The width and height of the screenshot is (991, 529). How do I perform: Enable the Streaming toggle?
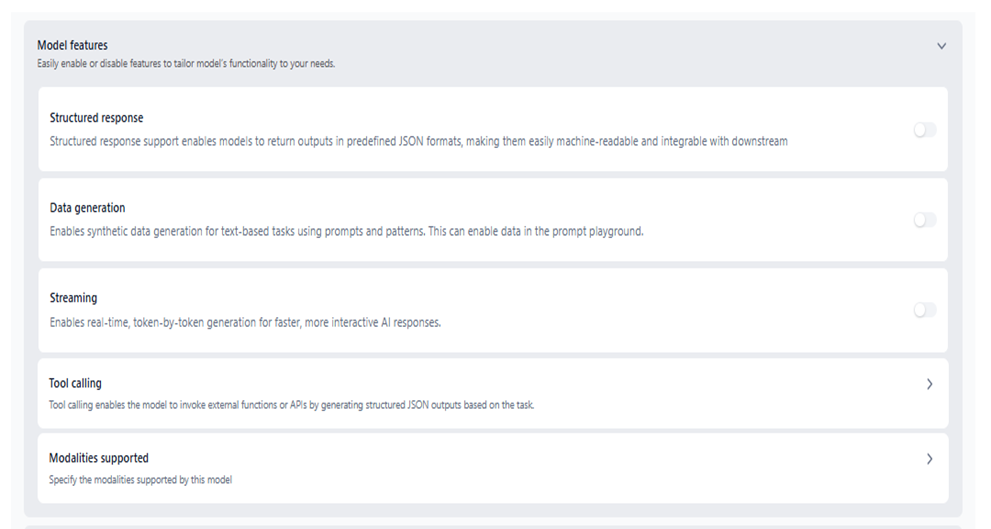coord(924,310)
